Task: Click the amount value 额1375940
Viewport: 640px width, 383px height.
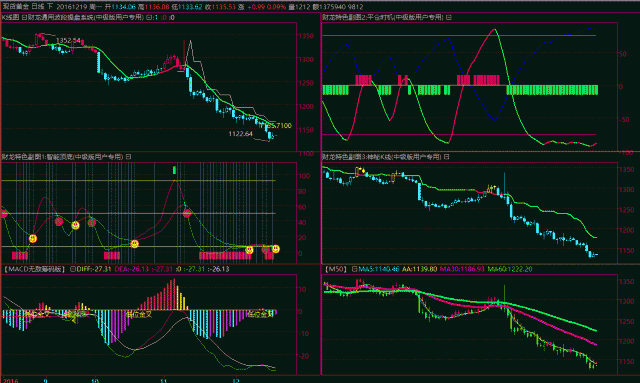Action: [x=329, y=7]
